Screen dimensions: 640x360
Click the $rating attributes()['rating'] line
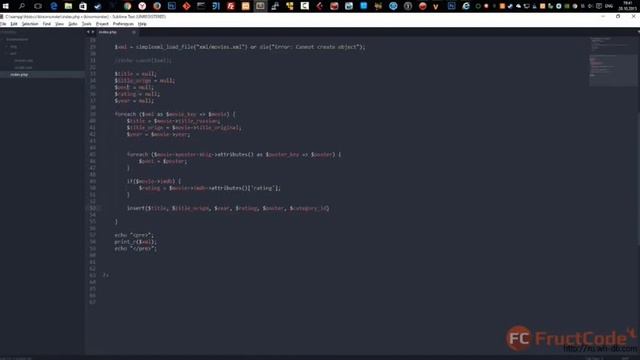(x=210, y=188)
